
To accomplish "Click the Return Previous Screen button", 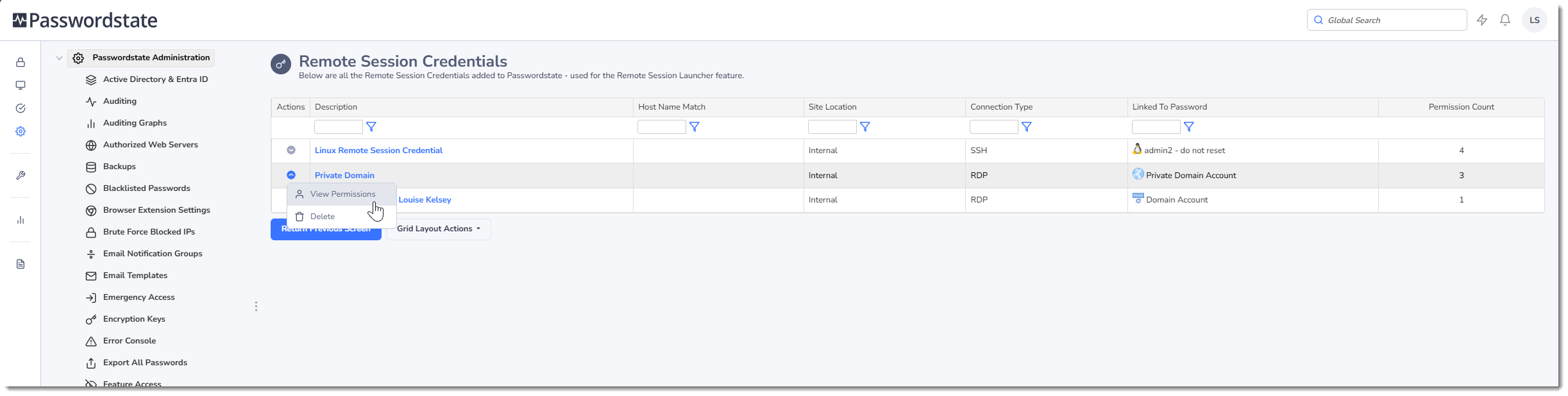I will coord(326,229).
